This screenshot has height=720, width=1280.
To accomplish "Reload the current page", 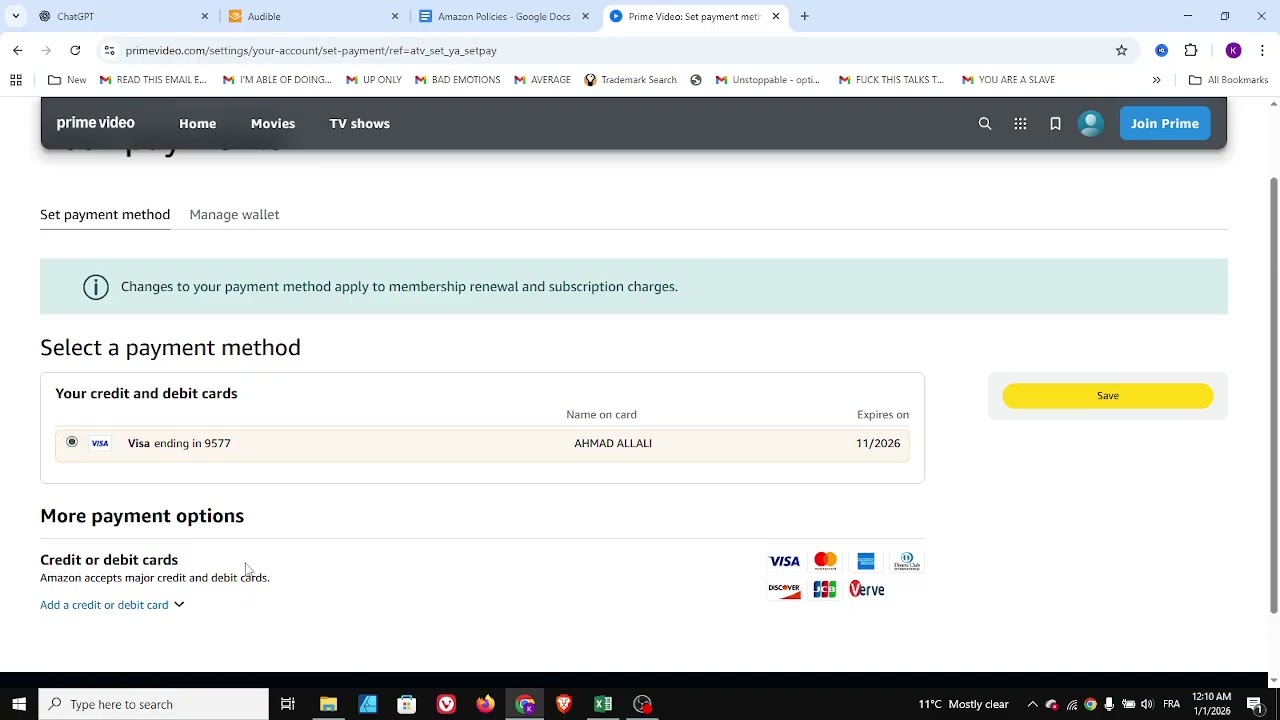I will pos(75,50).
